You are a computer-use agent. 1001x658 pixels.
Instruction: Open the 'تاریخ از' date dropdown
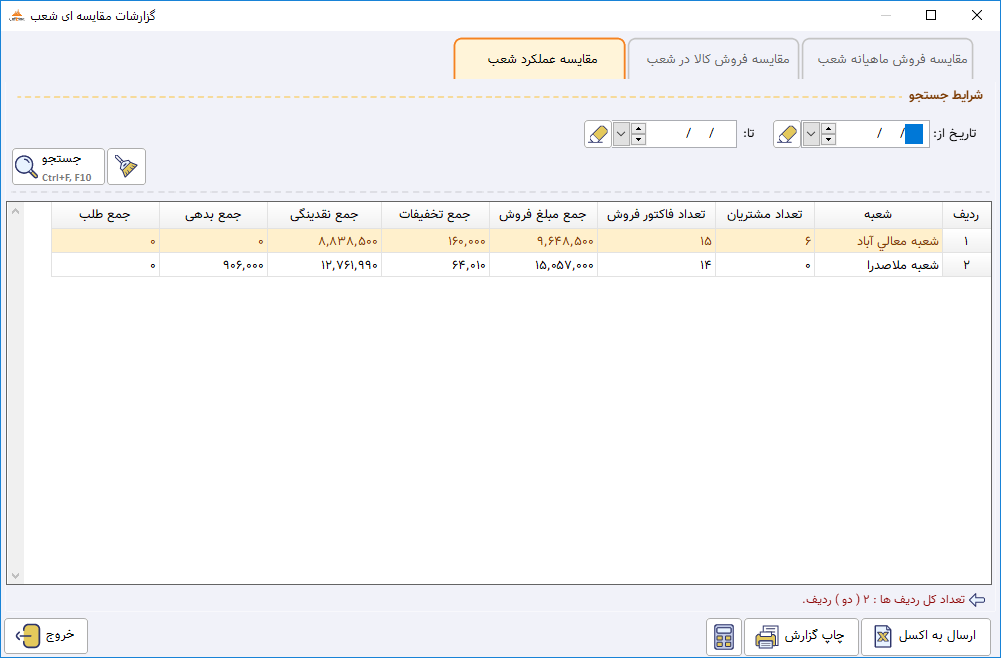pyautogui.click(x=811, y=134)
